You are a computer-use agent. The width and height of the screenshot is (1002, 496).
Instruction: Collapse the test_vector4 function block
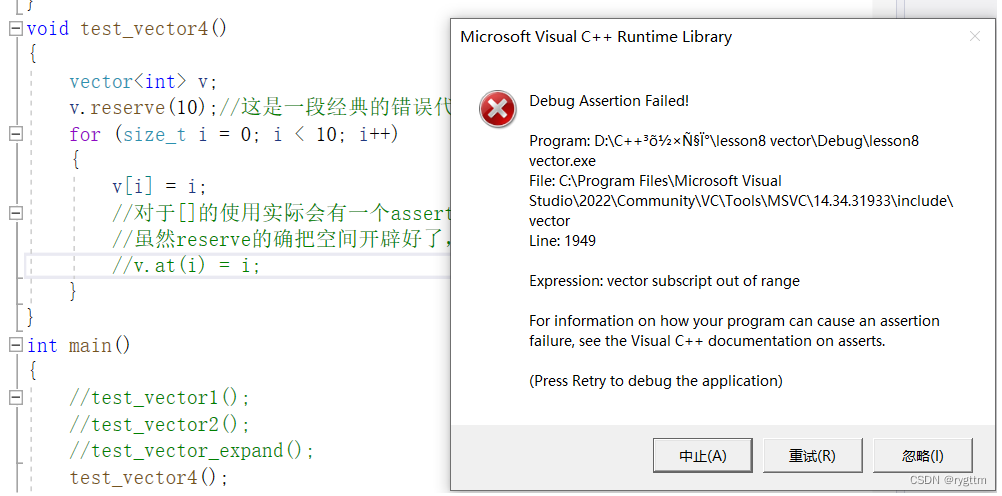15,29
